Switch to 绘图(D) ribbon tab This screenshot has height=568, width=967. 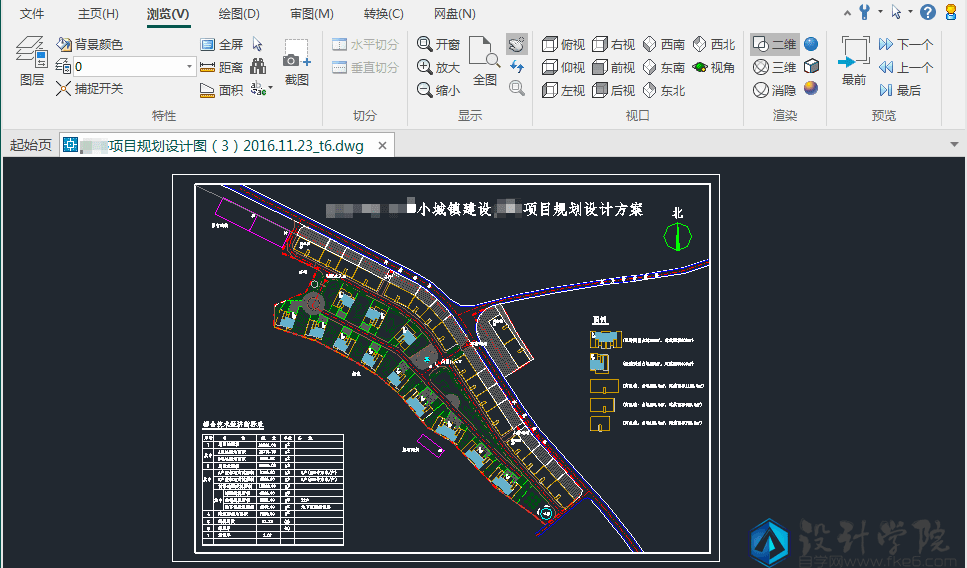[x=239, y=14]
